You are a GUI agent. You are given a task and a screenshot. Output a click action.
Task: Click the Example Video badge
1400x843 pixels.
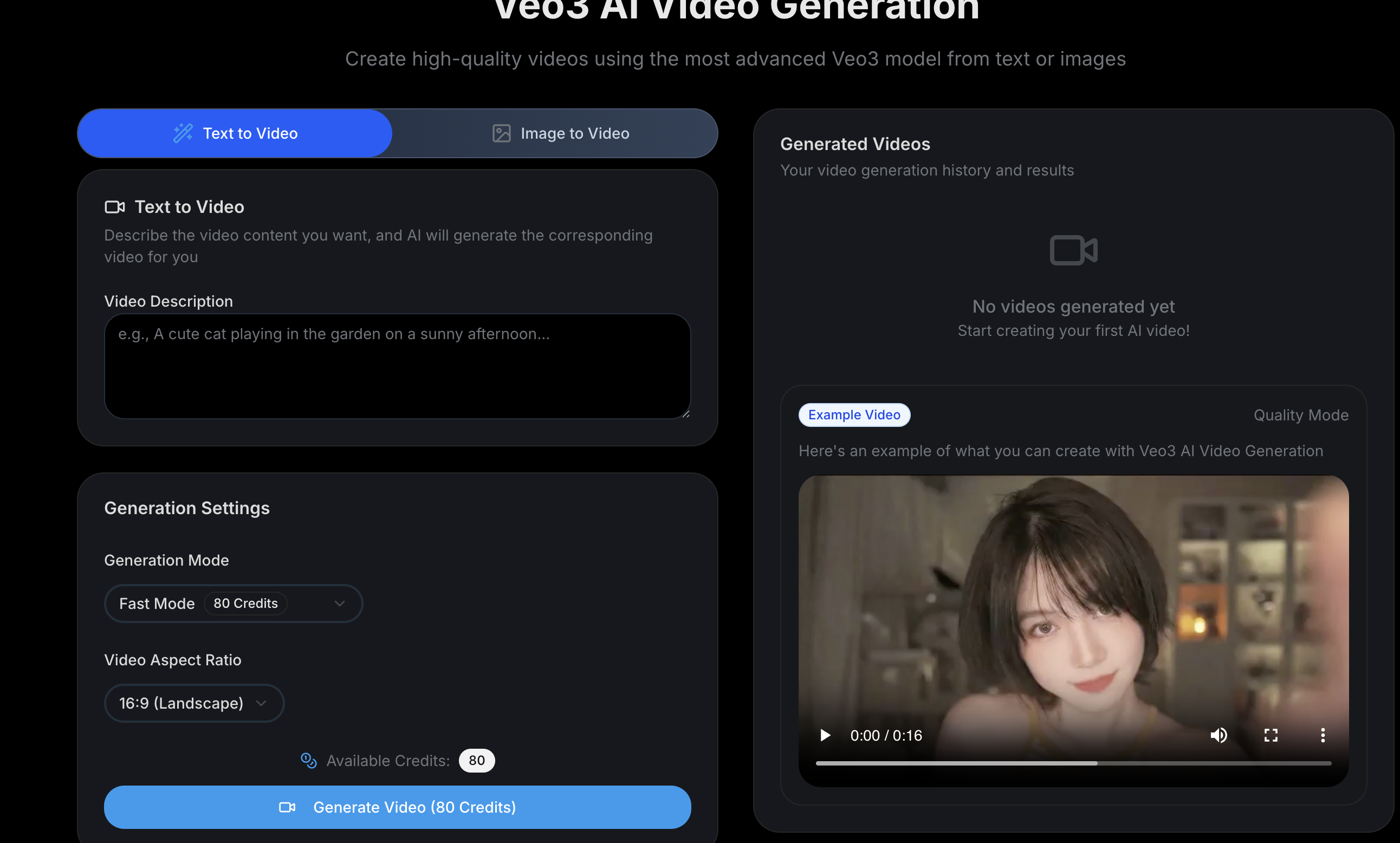[x=854, y=414]
